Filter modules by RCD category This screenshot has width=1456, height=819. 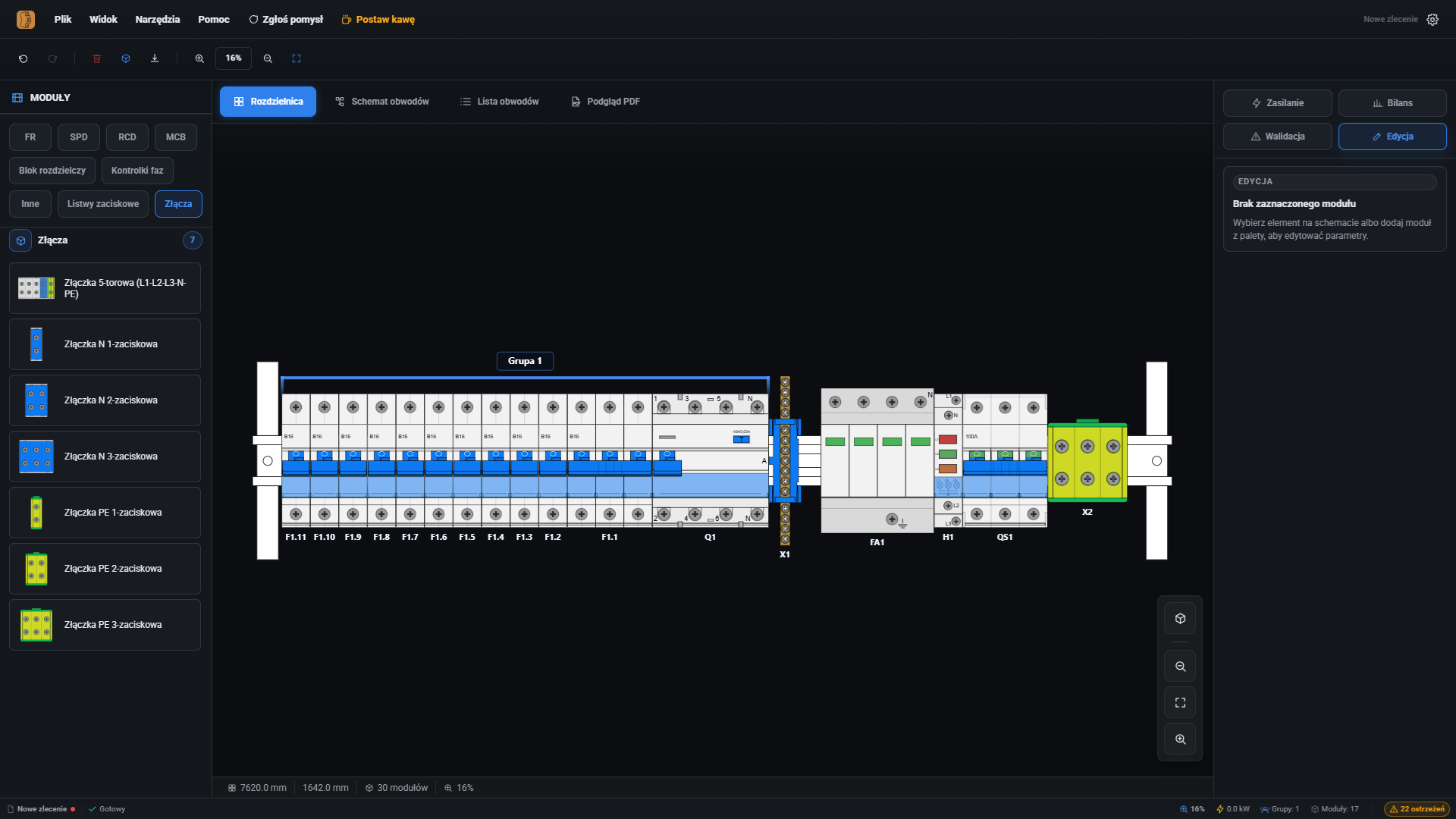(127, 137)
